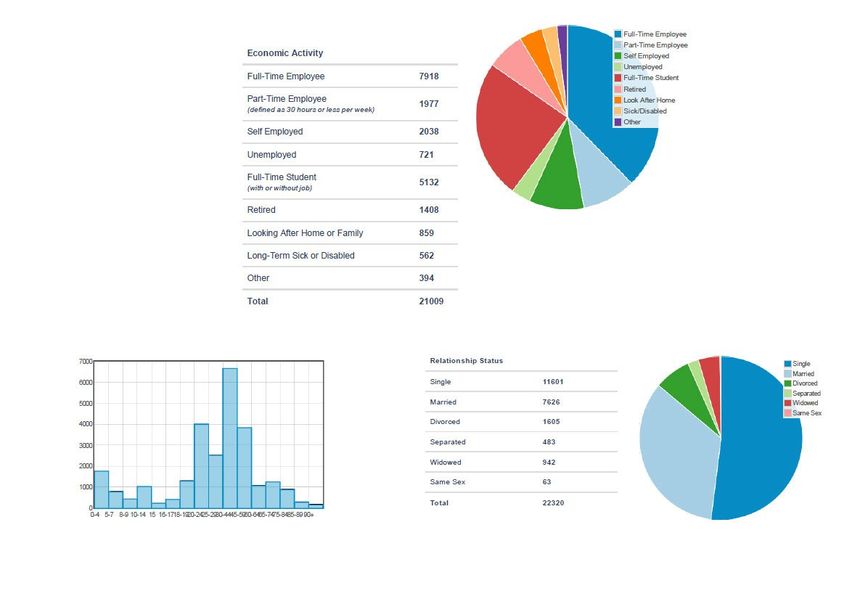Click the Economic Activity table heading
860x613 pixels.
(x=285, y=53)
